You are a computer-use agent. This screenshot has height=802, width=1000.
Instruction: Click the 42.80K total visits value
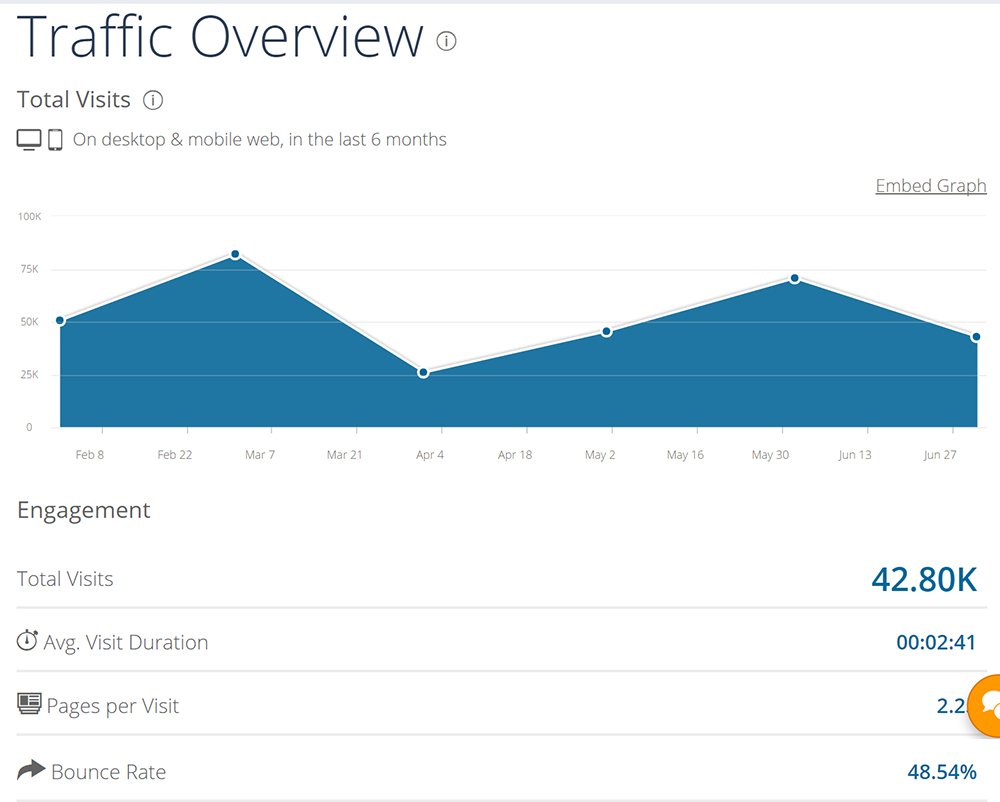tap(923, 579)
